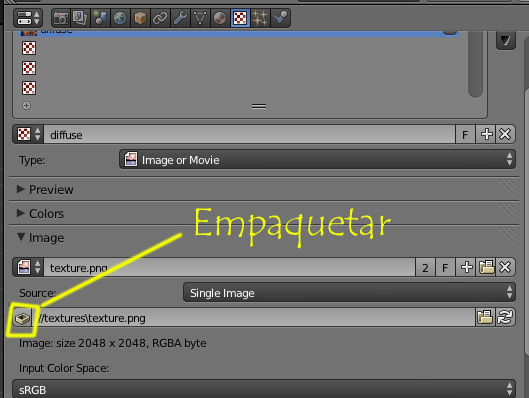Edit the diffuse texture name field
Image resolution: width=529 pixels, height=398 pixels.
pos(249,134)
